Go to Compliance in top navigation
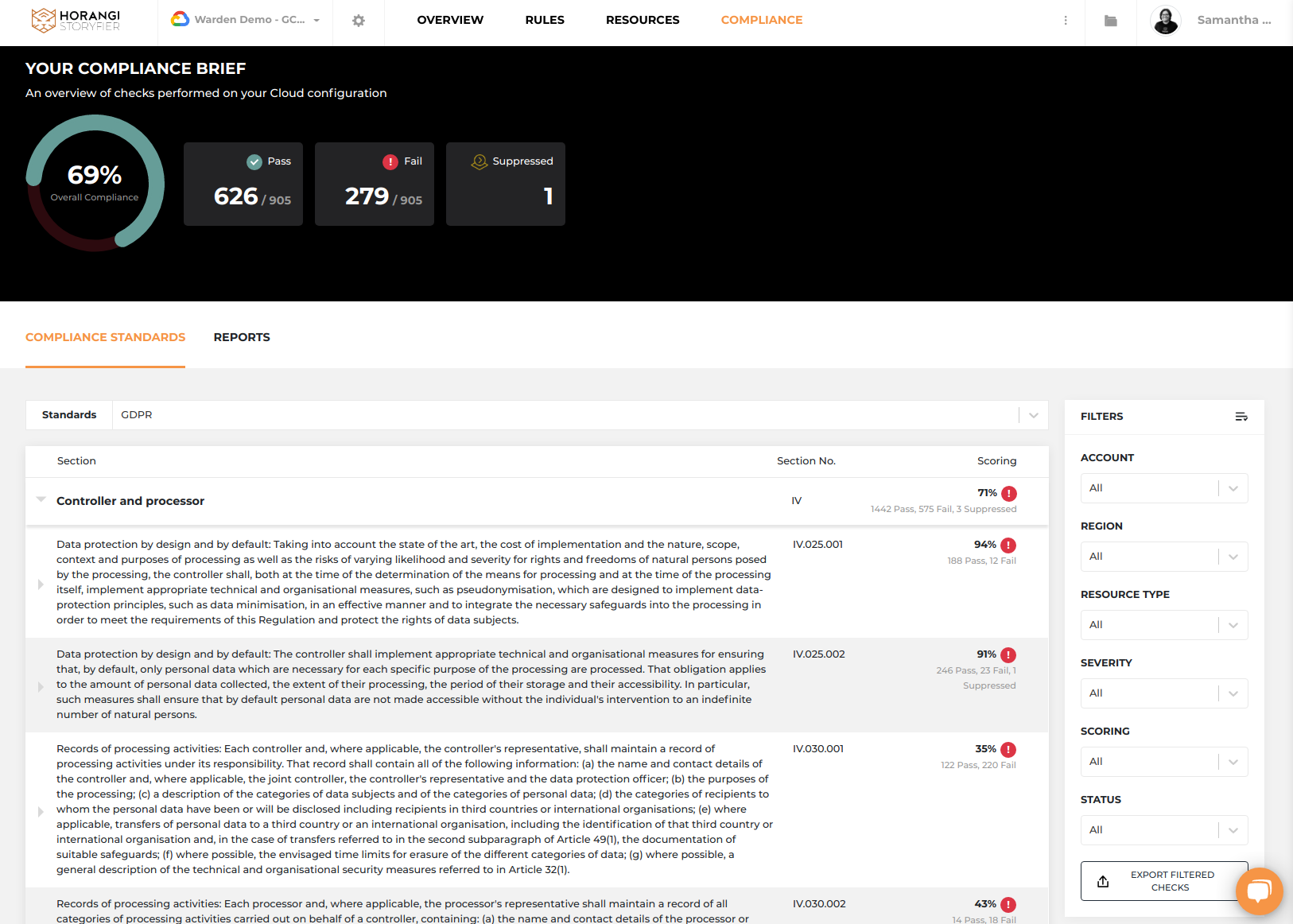1293x924 pixels. (x=762, y=20)
